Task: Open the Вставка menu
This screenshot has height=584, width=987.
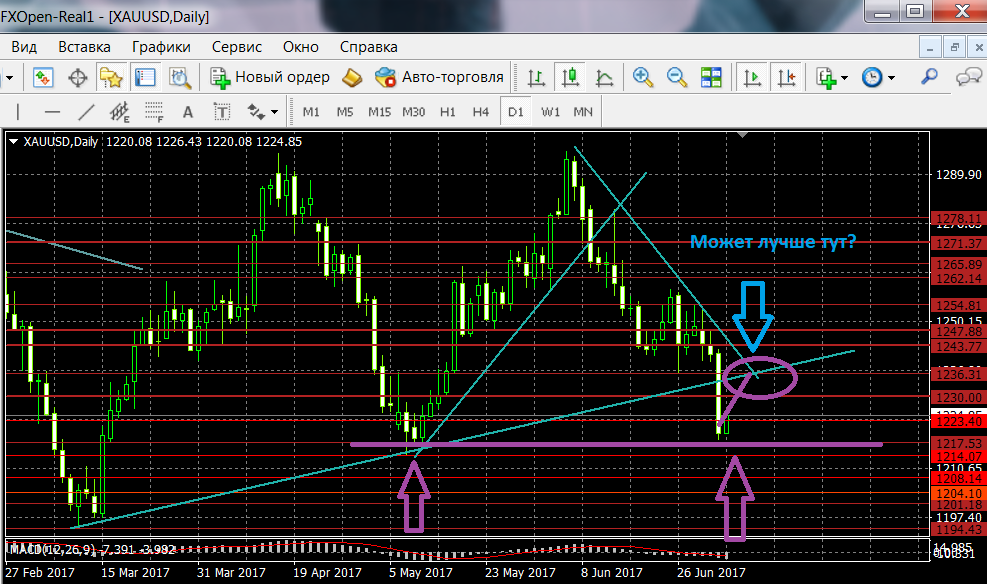Action: [x=84, y=47]
